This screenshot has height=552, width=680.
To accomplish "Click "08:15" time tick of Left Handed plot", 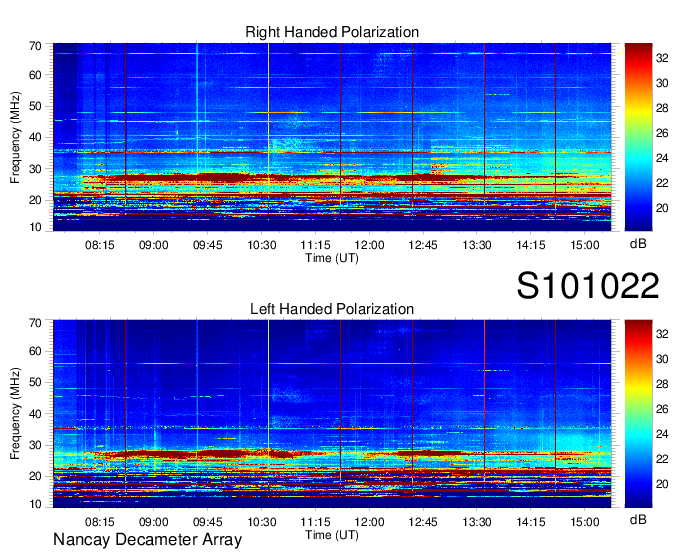I will 100,522.
